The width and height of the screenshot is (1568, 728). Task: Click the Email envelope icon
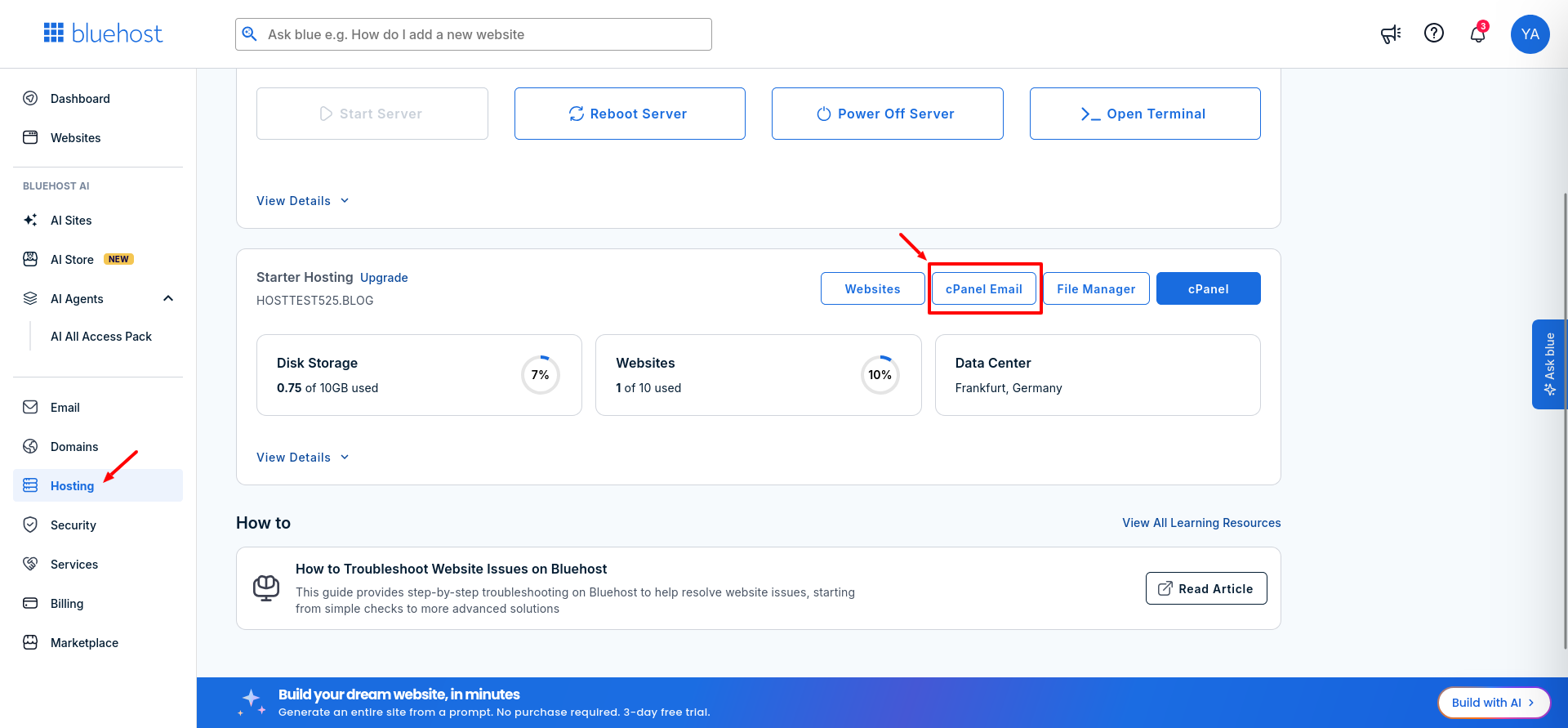30,407
